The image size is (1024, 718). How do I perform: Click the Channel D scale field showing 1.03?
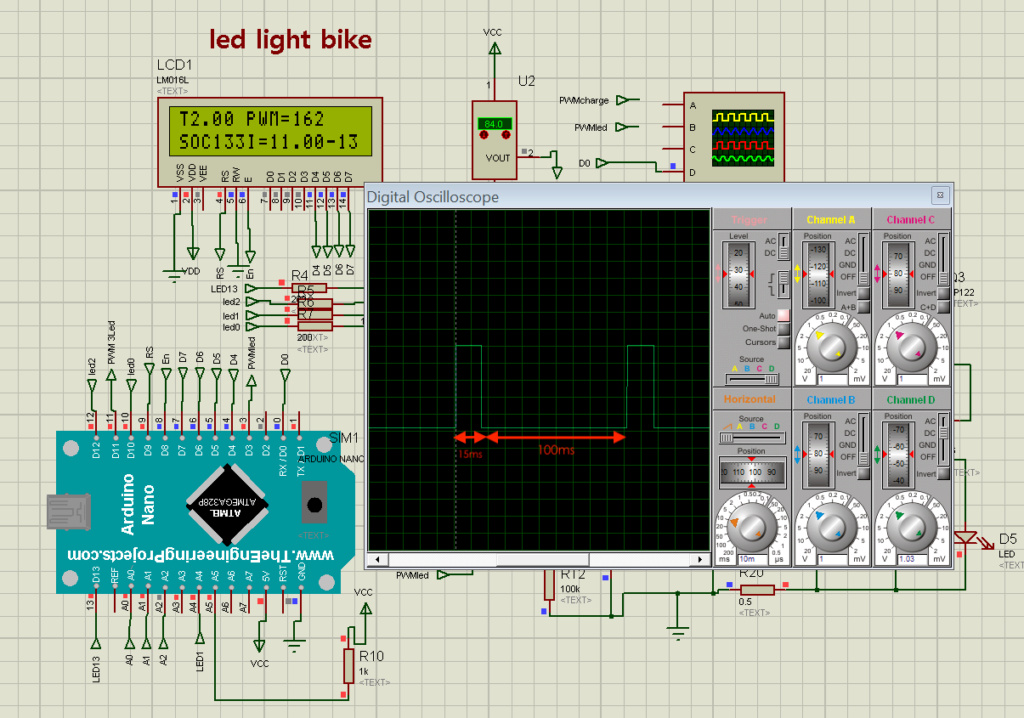tap(912, 559)
